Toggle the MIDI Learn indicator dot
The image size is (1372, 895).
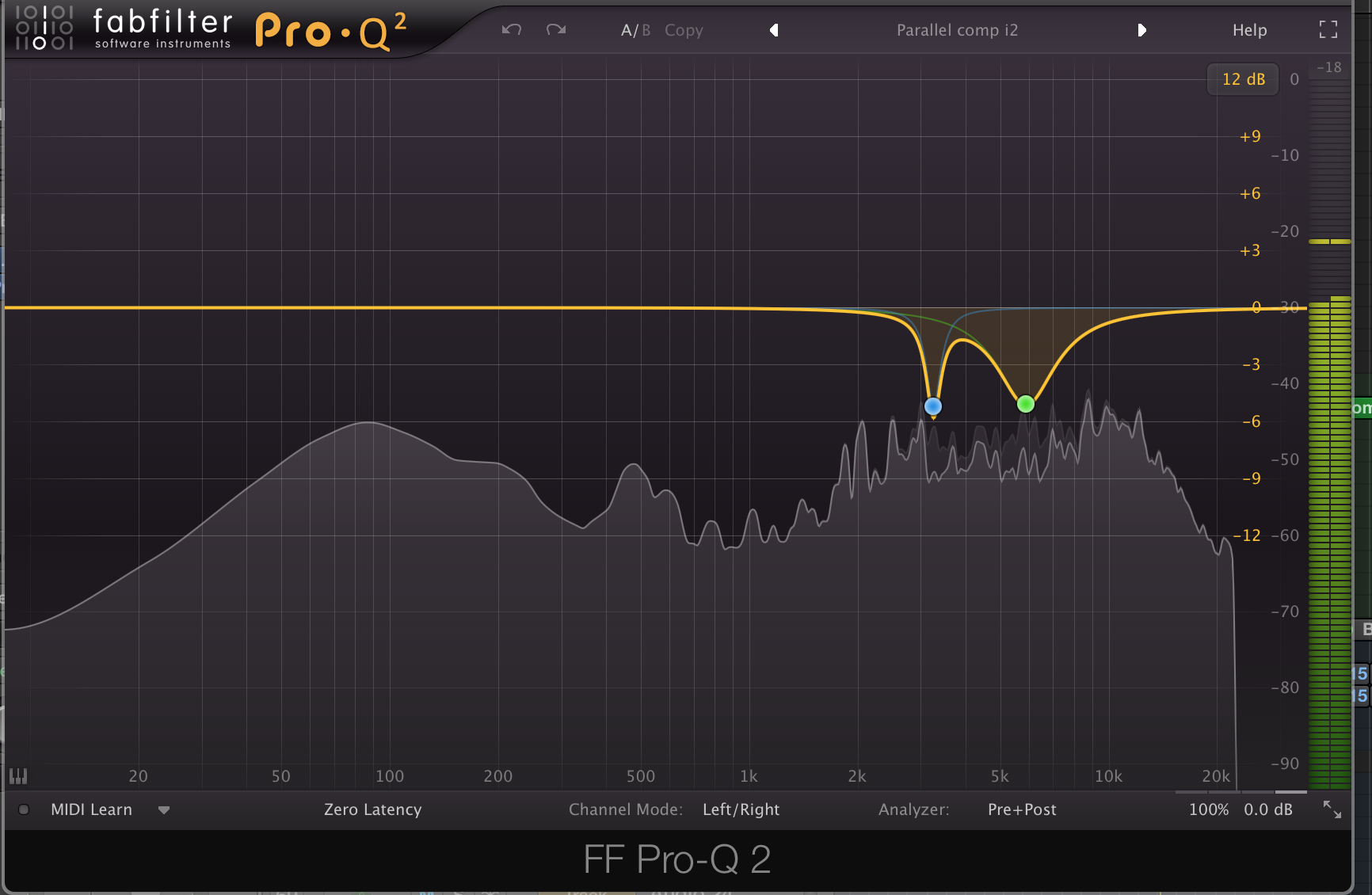24,809
